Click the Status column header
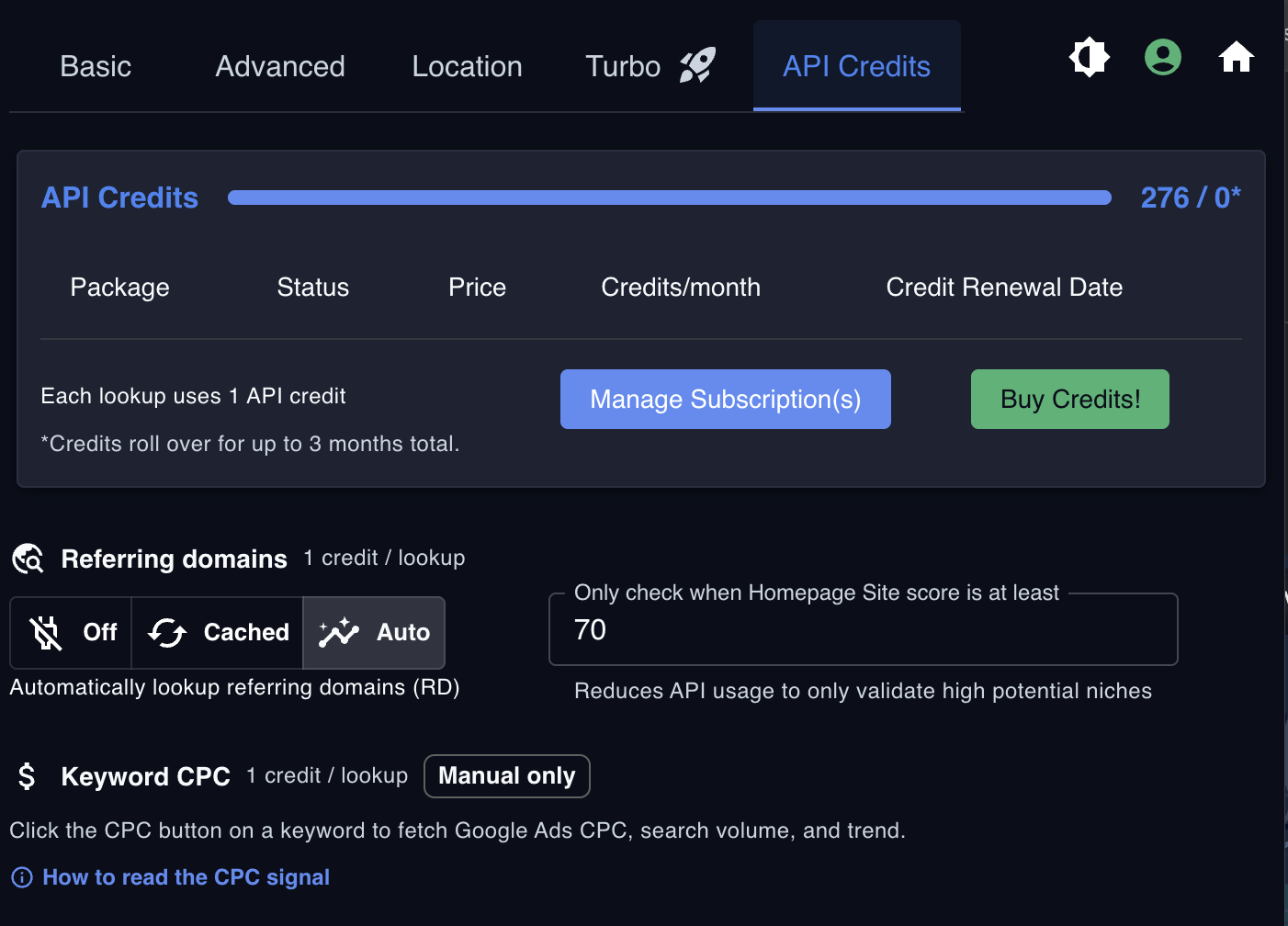 pos(313,288)
